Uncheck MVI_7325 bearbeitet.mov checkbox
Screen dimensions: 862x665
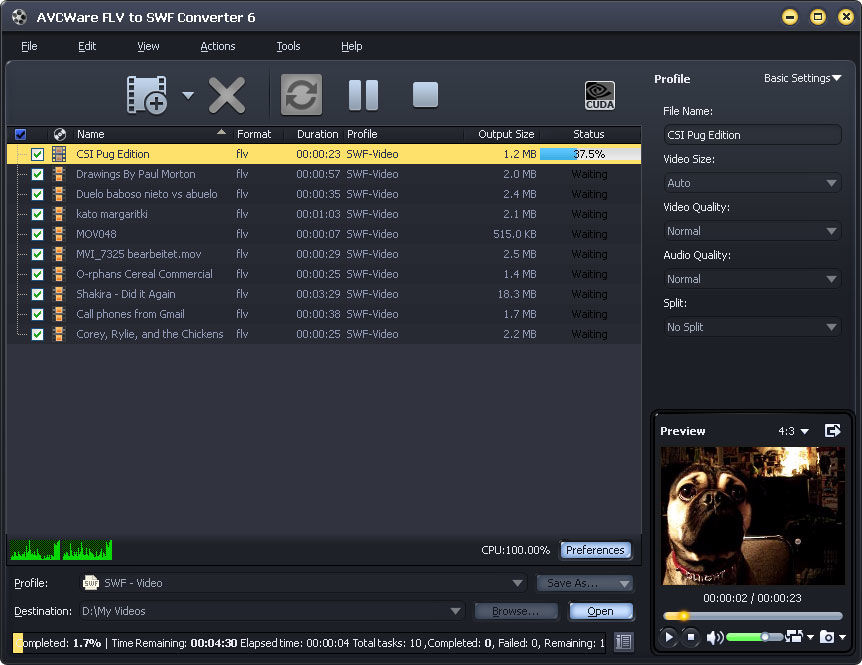(x=37, y=254)
